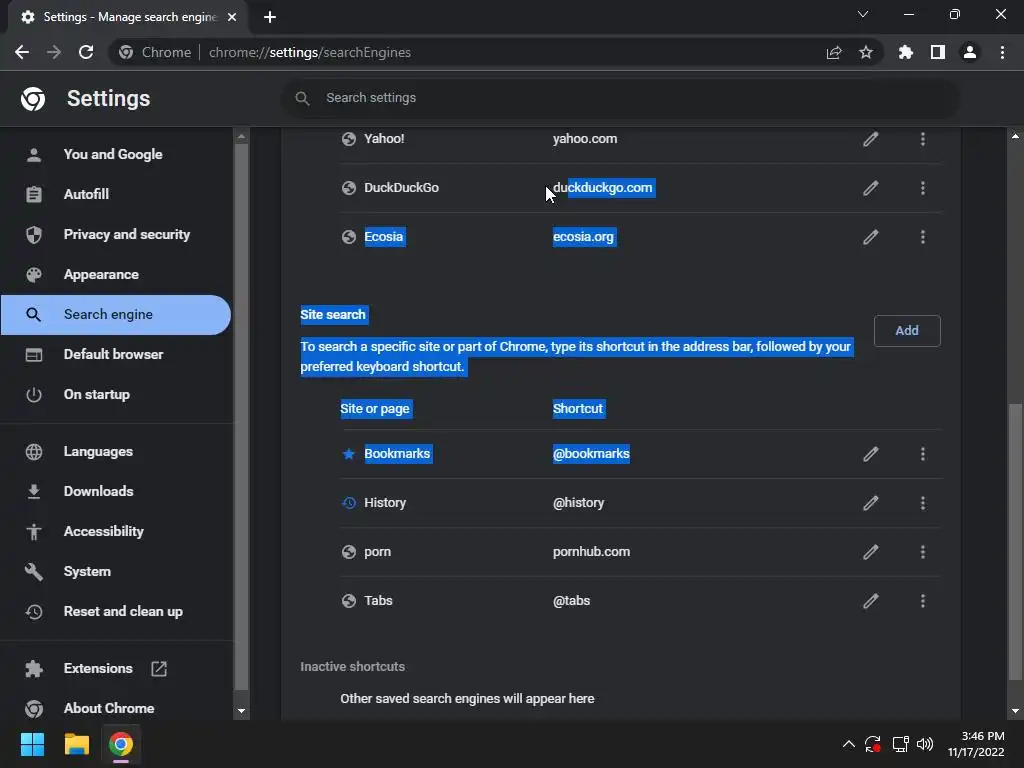Viewport: 1024px width, 768px height.
Task: Select the ecosia.org shortcut text
Action: tap(583, 237)
